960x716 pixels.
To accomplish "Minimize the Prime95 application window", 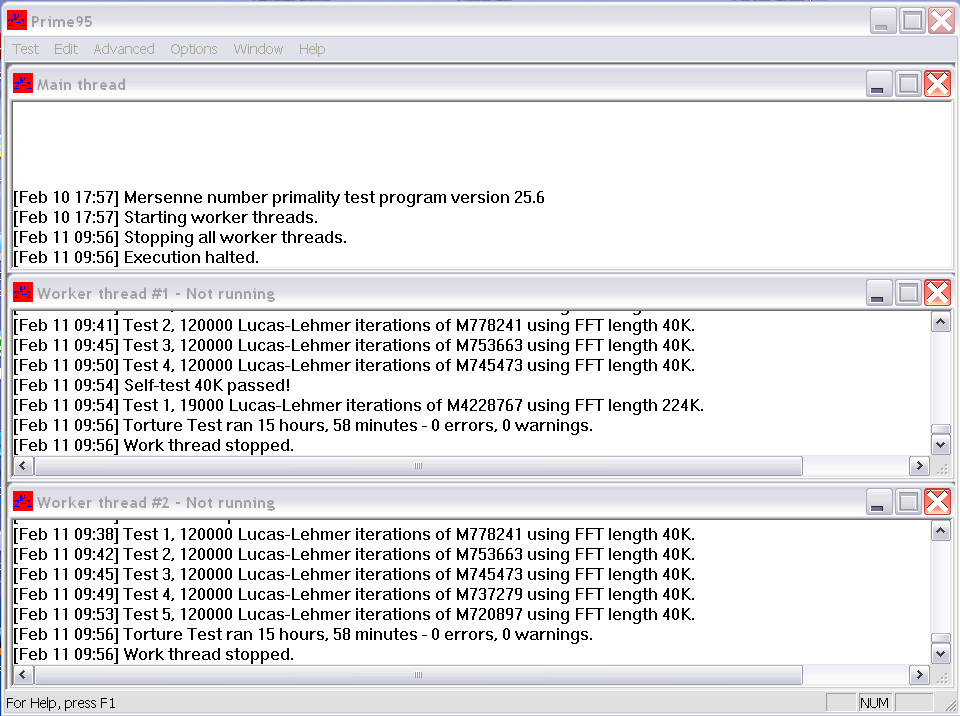I will point(883,21).
